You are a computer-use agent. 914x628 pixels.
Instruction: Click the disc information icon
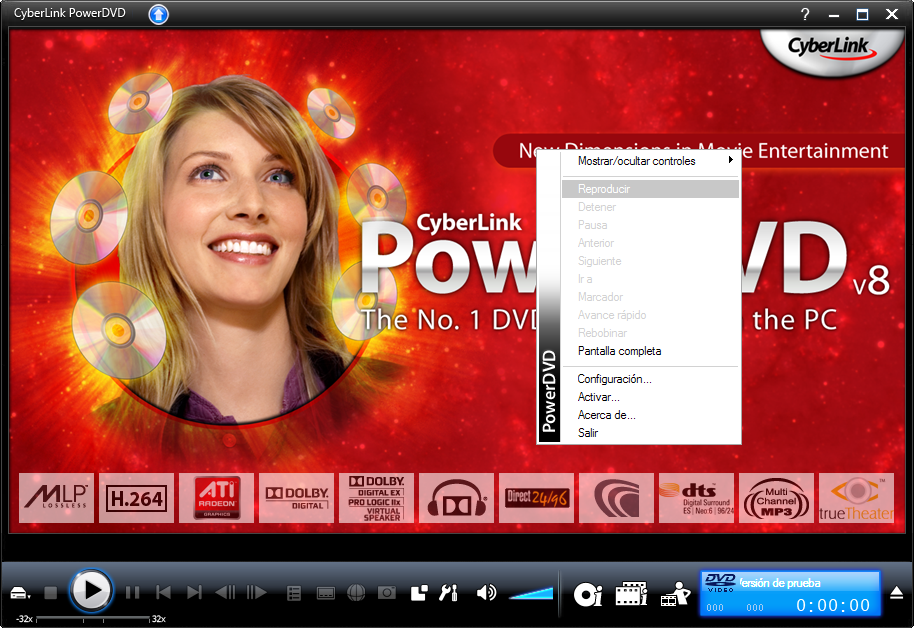(588, 593)
